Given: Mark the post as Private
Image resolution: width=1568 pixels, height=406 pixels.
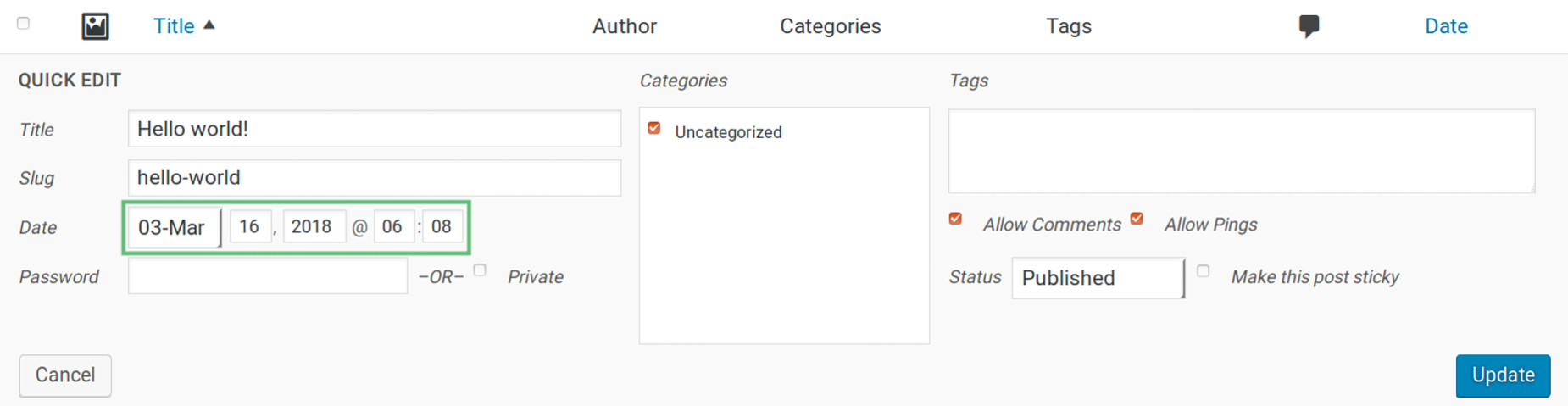Looking at the screenshot, I should (x=480, y=270).
